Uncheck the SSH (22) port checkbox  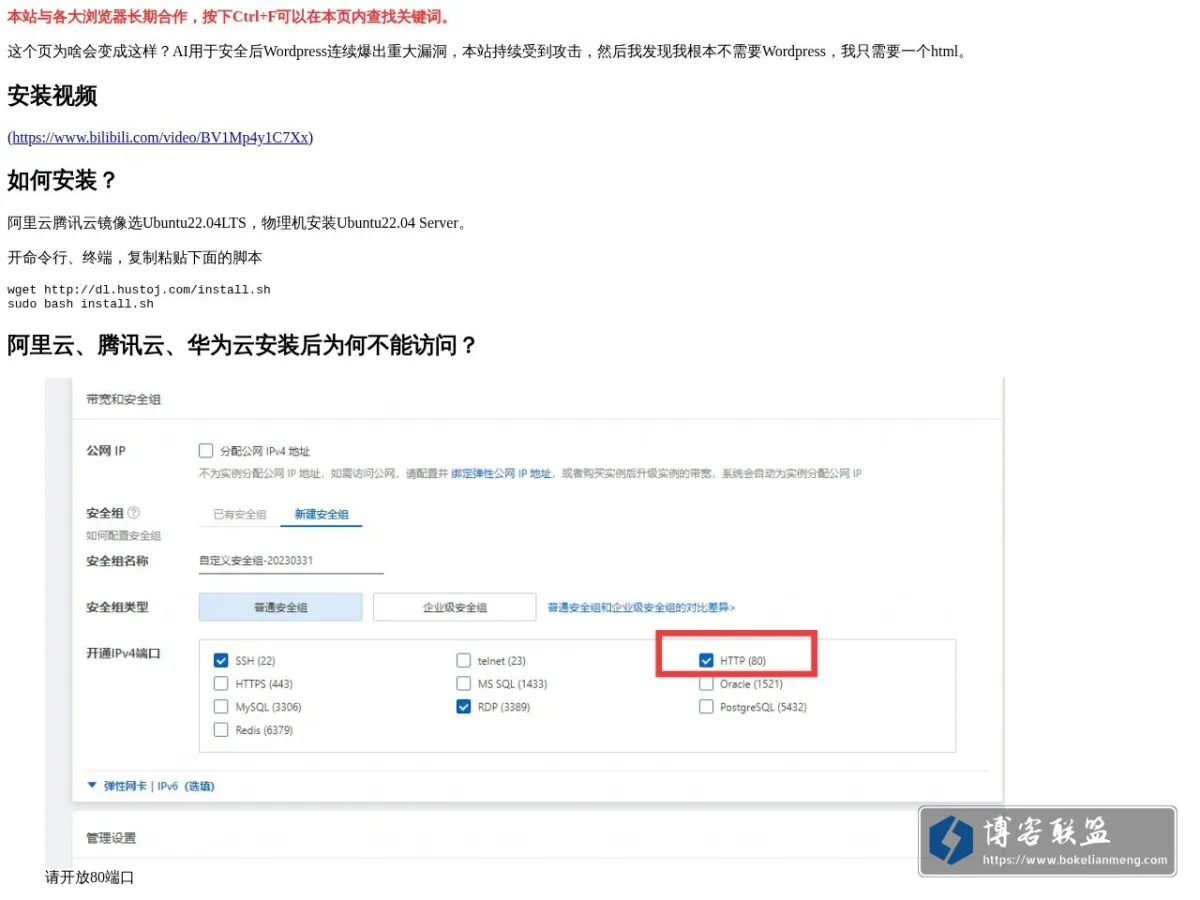pyautogui.click(x=221, y=661)
